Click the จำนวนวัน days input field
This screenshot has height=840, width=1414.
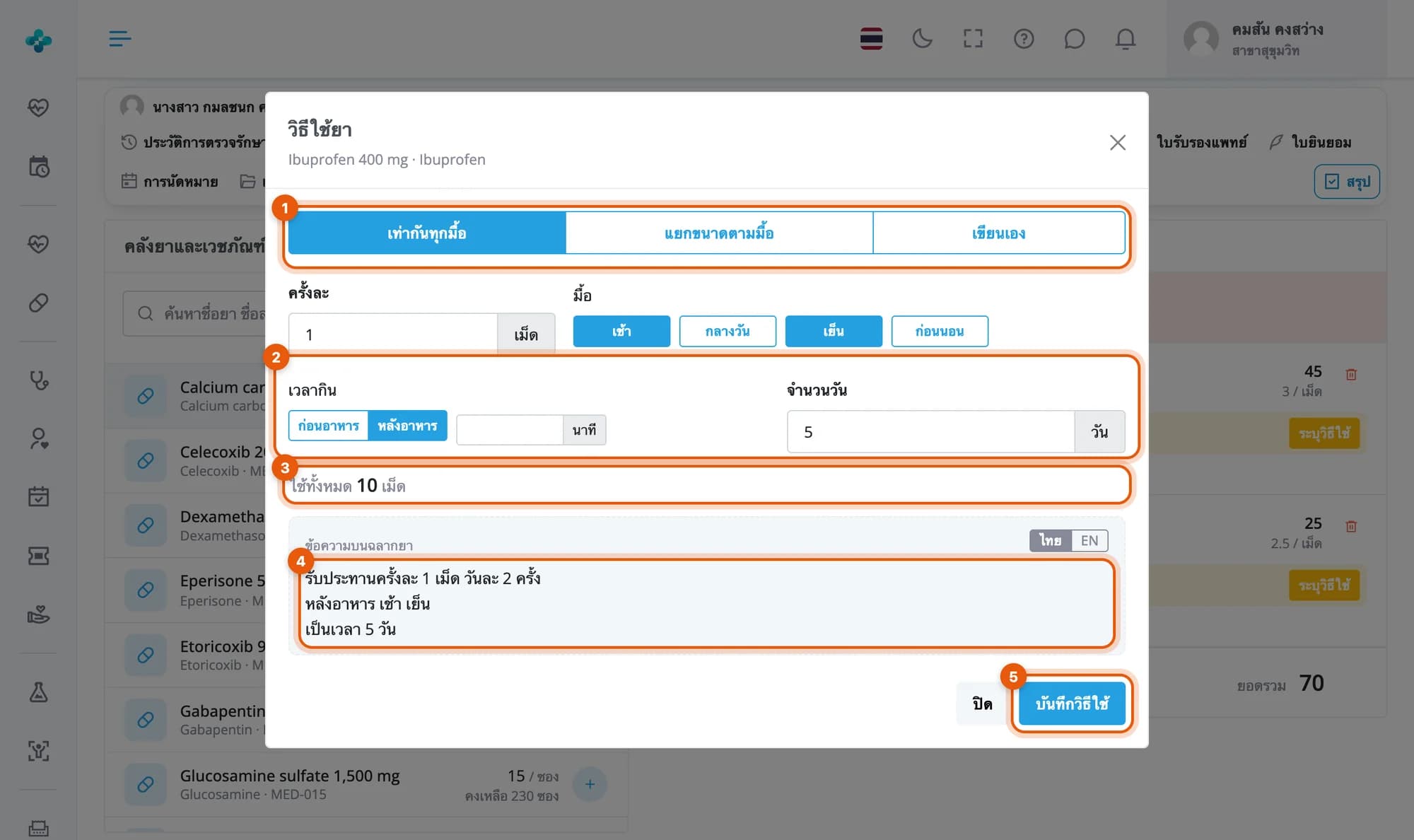[931, 431]
